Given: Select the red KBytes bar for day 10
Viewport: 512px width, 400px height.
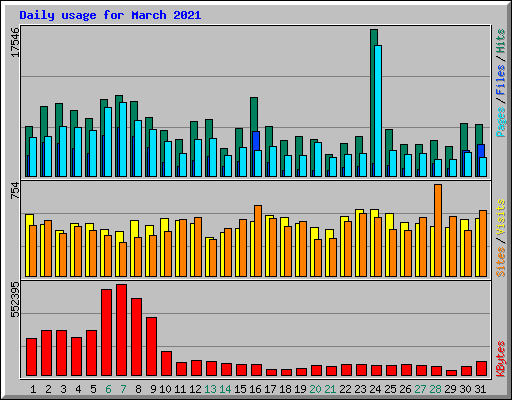Looking at the screenshot, I should [166, 364].
